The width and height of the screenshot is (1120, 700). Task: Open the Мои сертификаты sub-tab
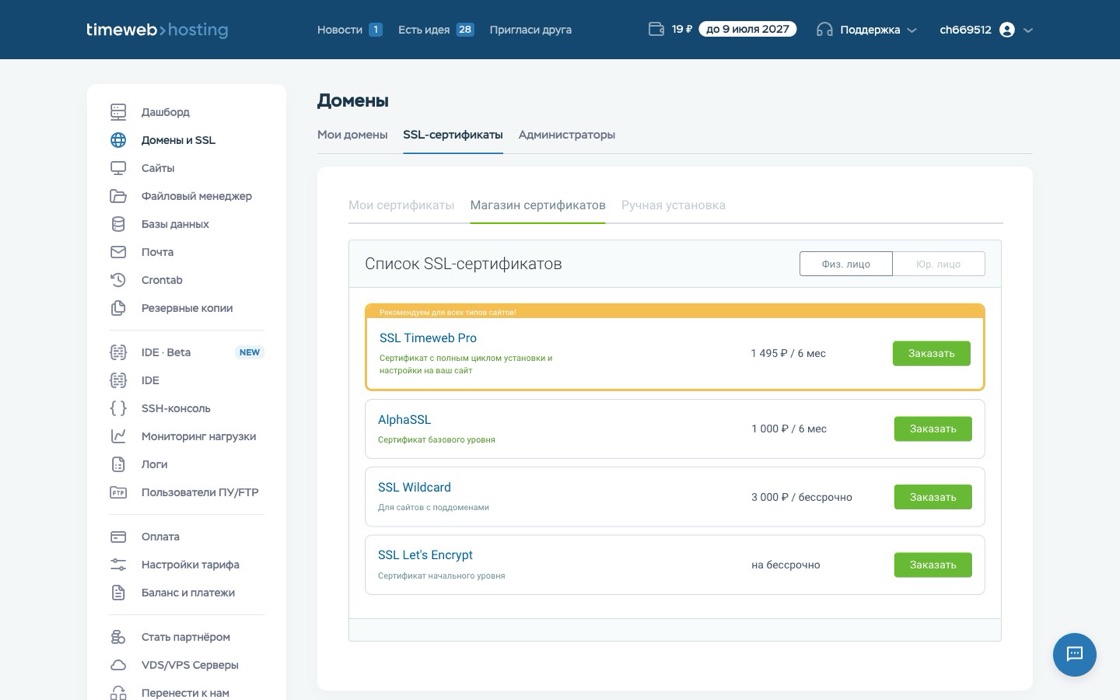click(x=401, y=205)
